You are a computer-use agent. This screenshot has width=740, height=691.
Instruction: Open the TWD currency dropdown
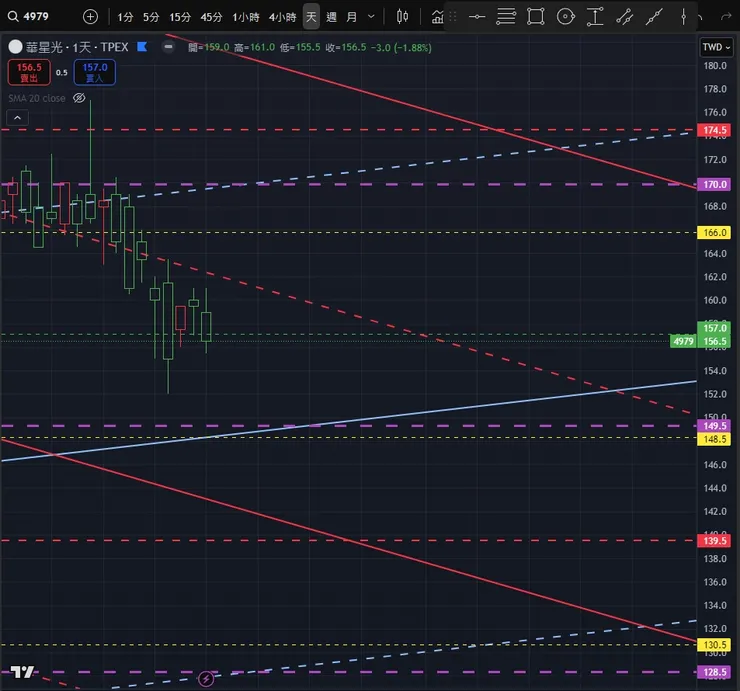click(716, 47)
